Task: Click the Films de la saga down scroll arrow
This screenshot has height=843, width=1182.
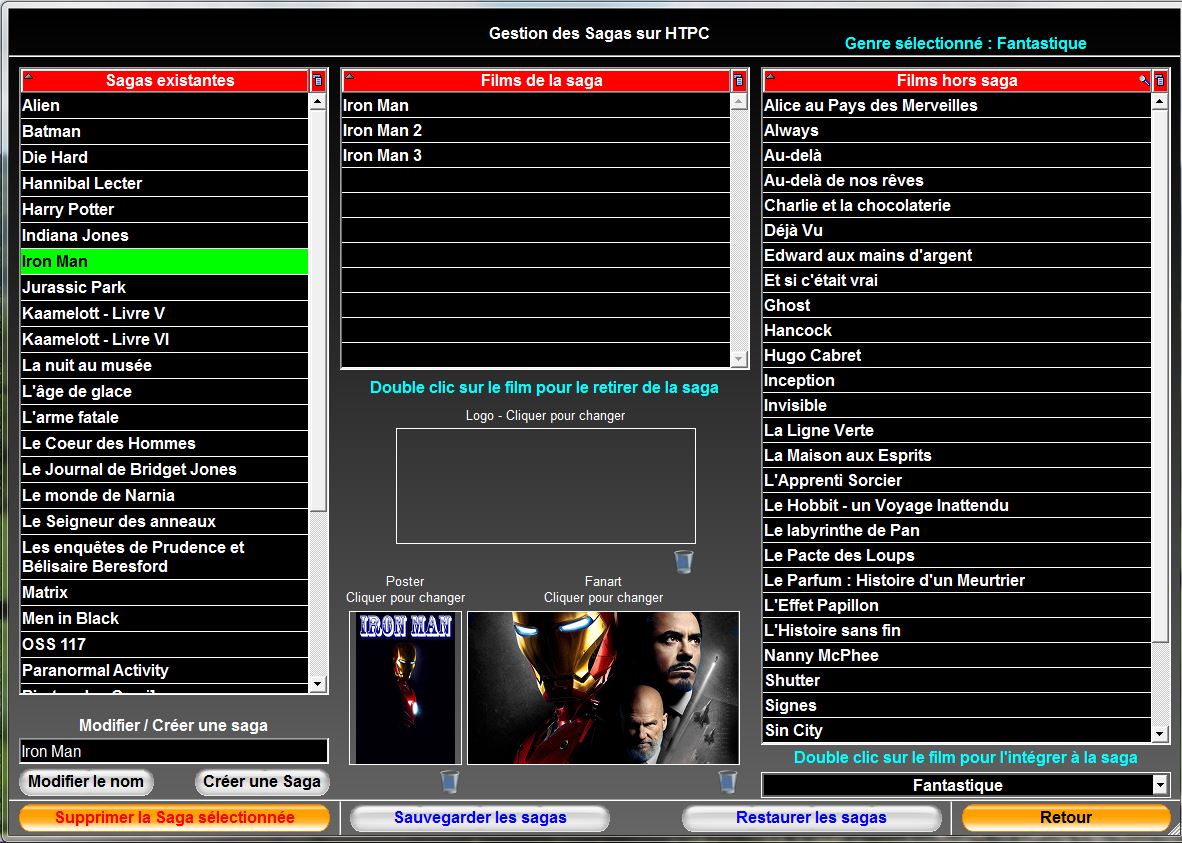Action: (739, 359)
